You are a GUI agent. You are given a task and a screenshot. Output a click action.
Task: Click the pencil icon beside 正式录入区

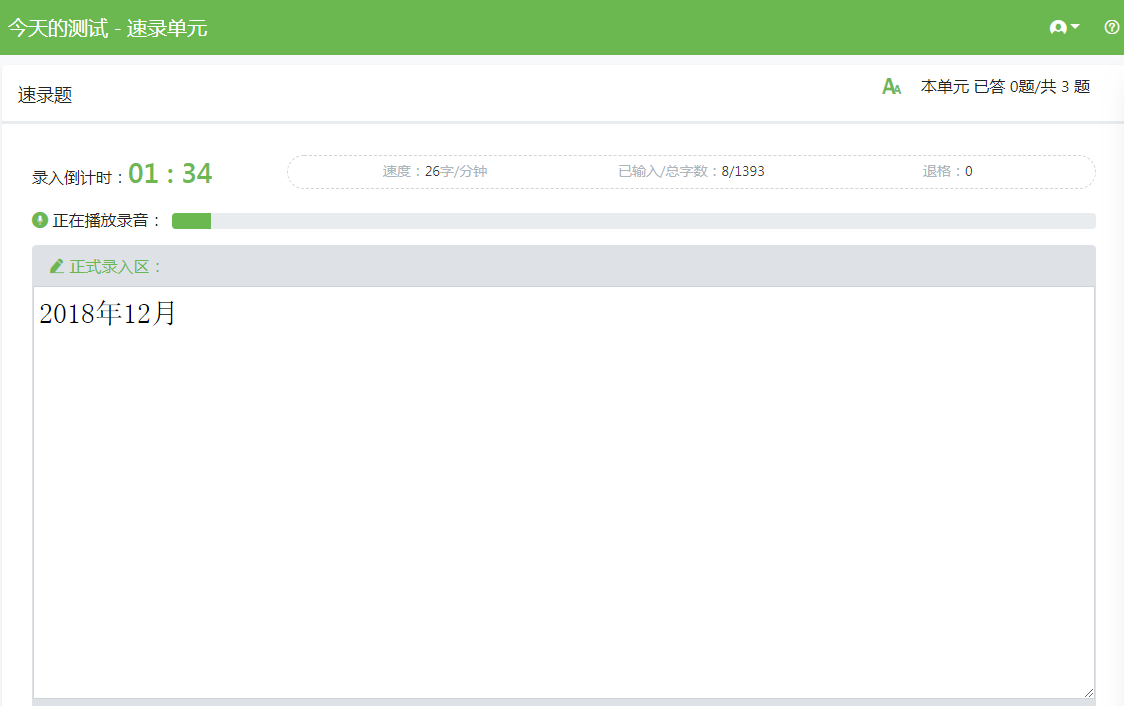click(57, 267)
